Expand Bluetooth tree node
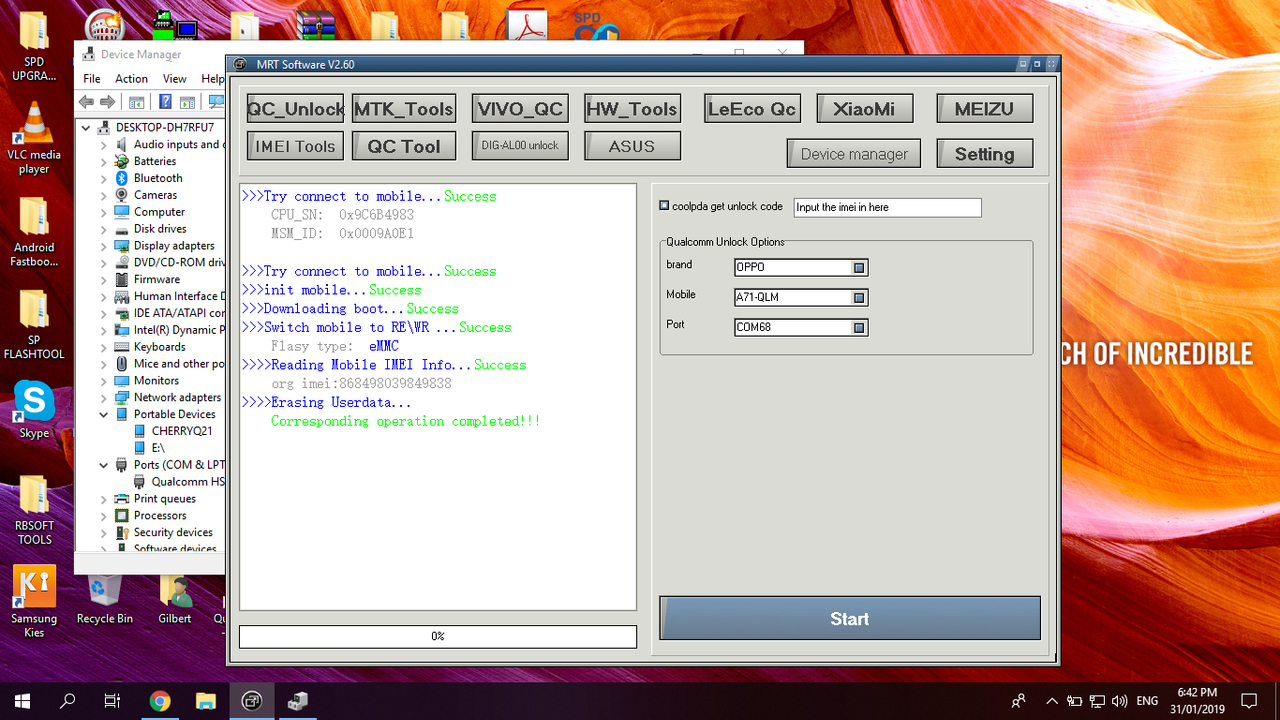The width and height of the screenshot is (1280, 720). 104,178
